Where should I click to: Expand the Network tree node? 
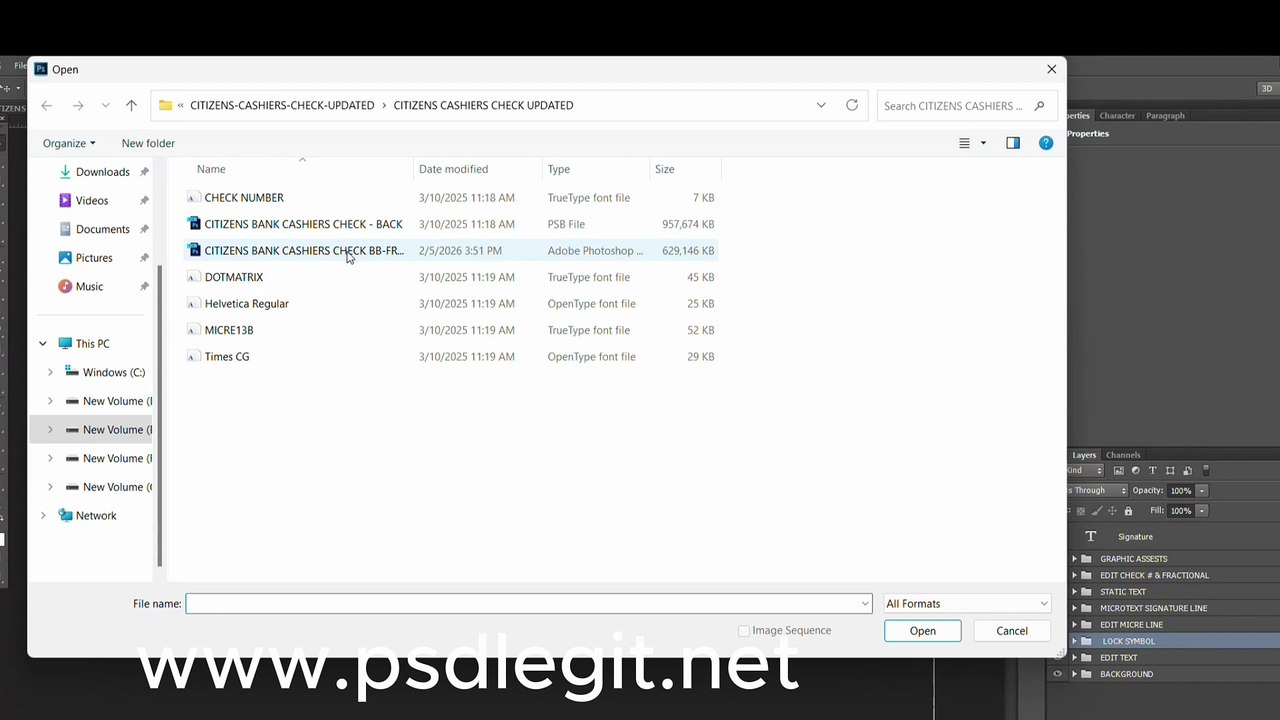click(43, 516)
